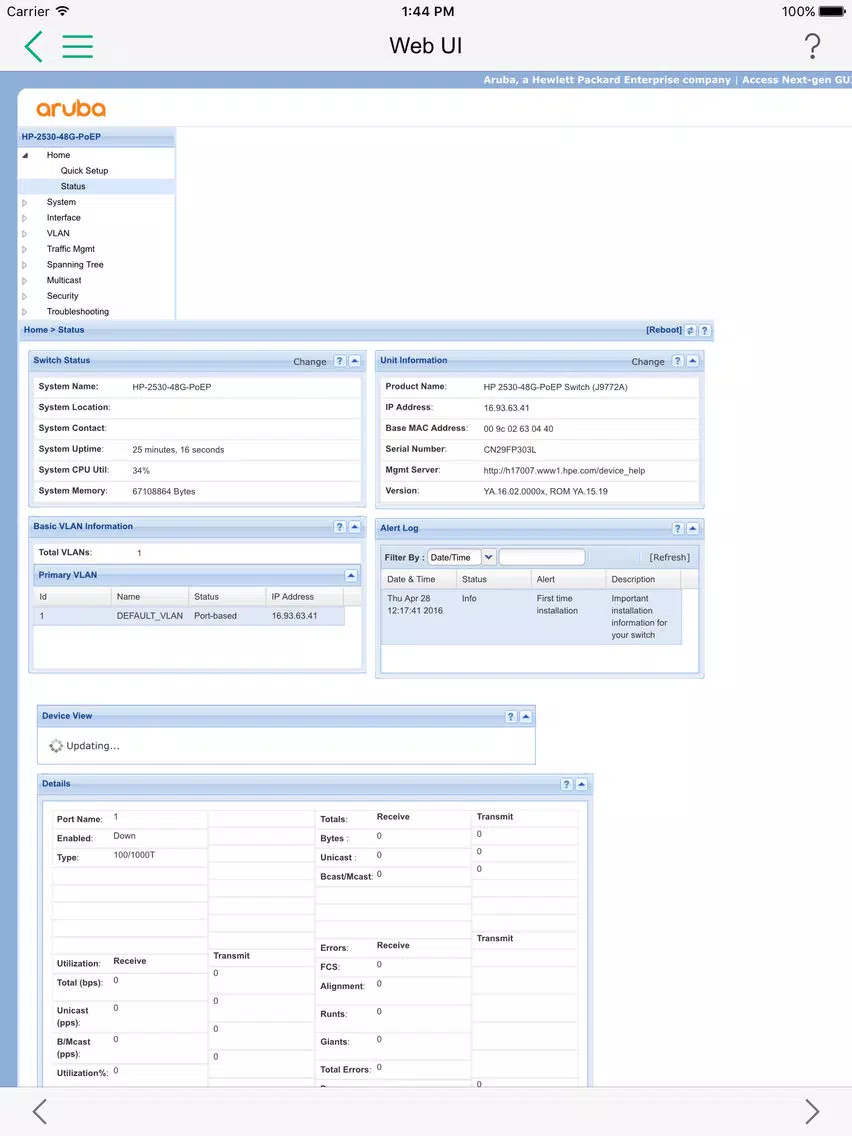Screen dimensions: 852x1136
Task: Click the Alert Log filter text field
Action: click(x=542, y=557)
